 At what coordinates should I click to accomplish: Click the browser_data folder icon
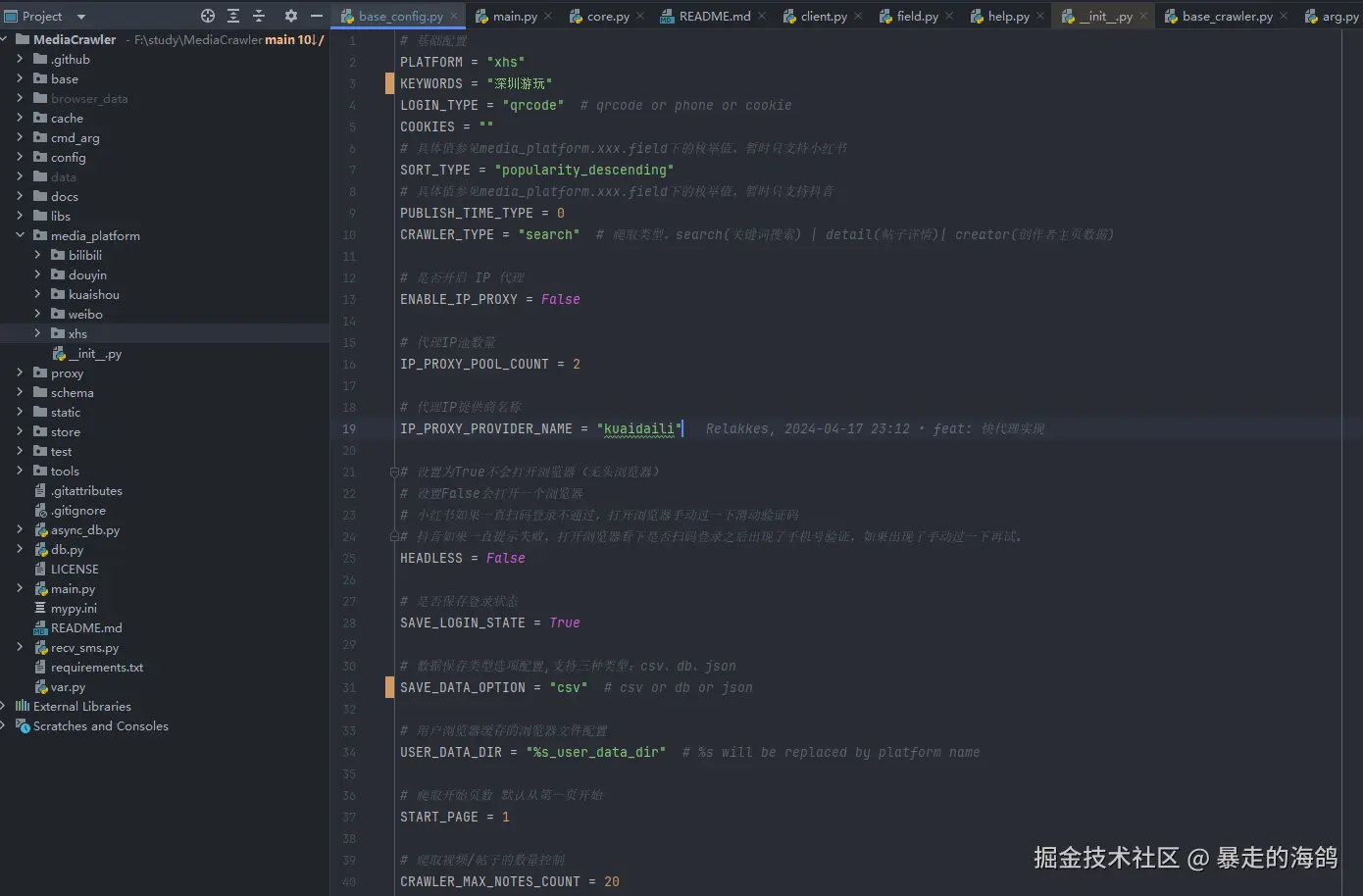40,98
